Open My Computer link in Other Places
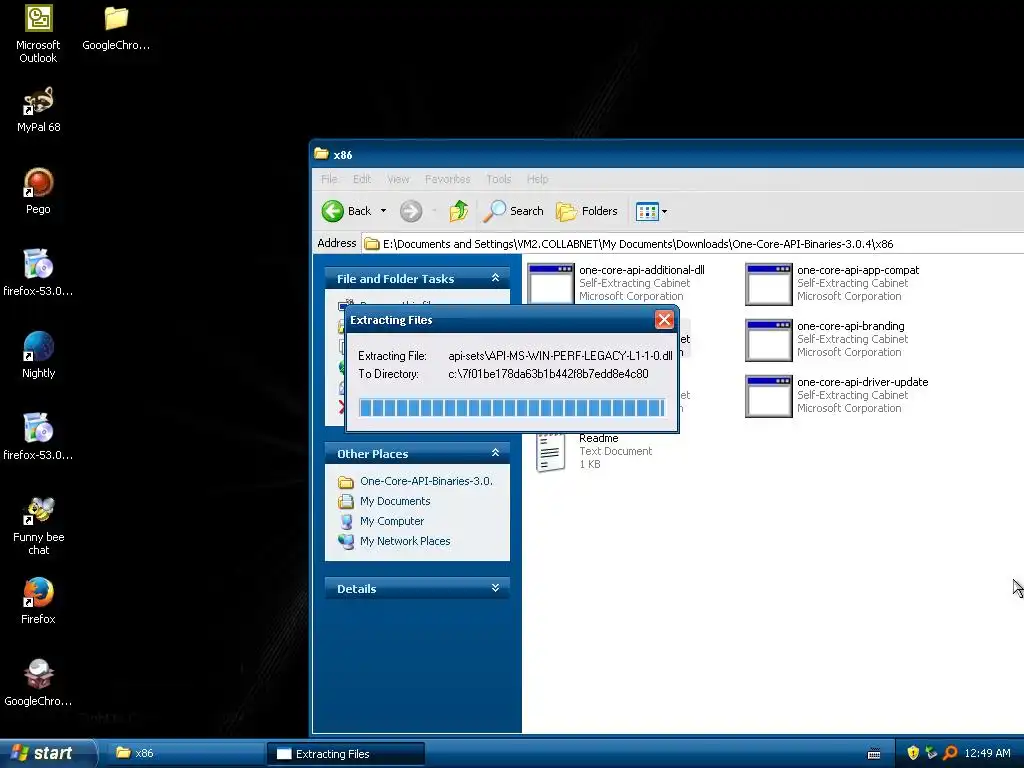1024x768 pixels. [381, 521]
